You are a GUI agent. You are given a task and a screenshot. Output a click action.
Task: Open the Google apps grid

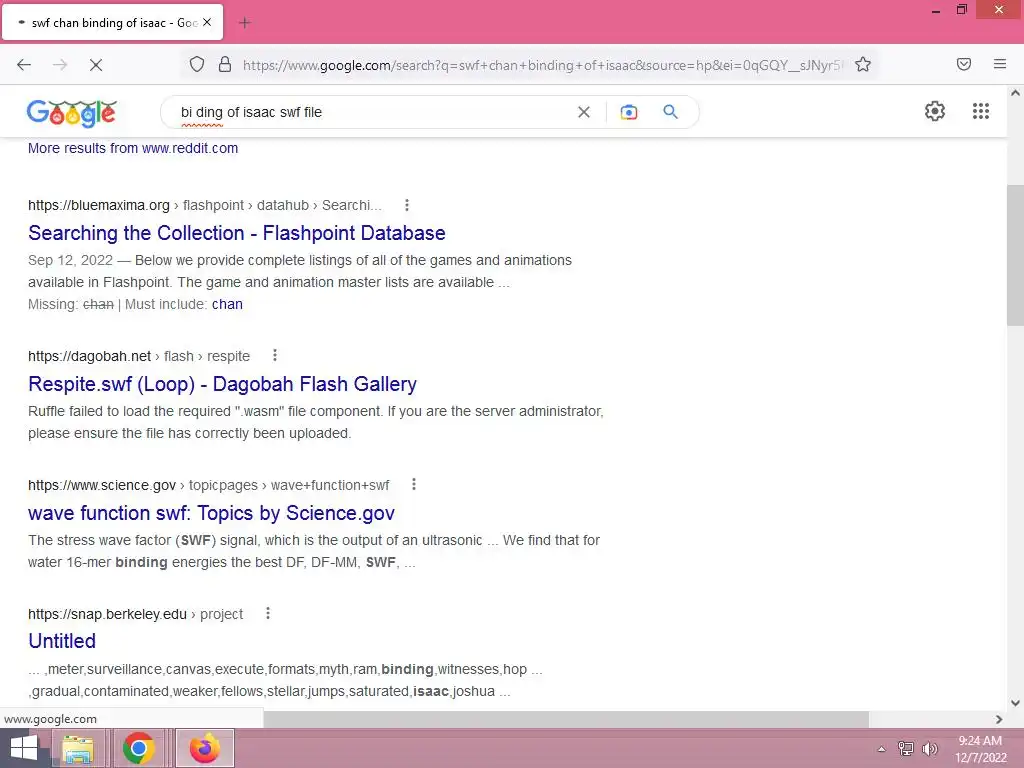coord(981,111)
